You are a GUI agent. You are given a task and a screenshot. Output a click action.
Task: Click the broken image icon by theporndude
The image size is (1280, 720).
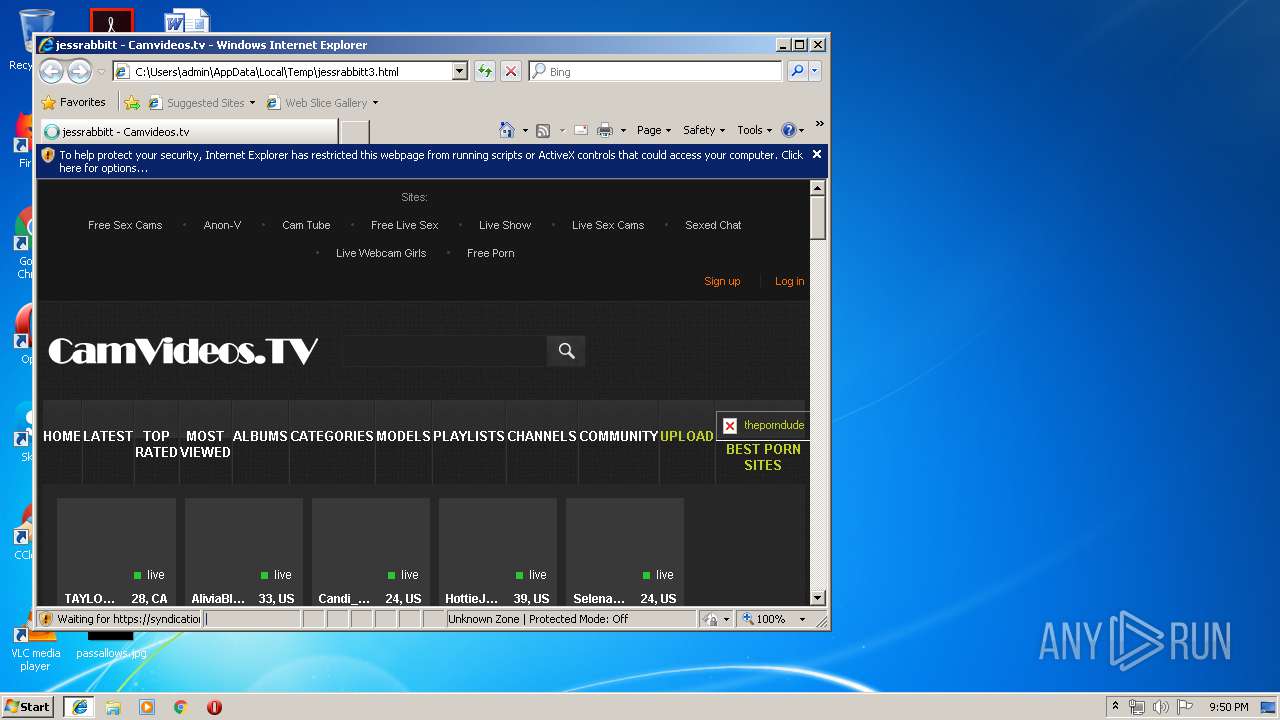point(730,425)
